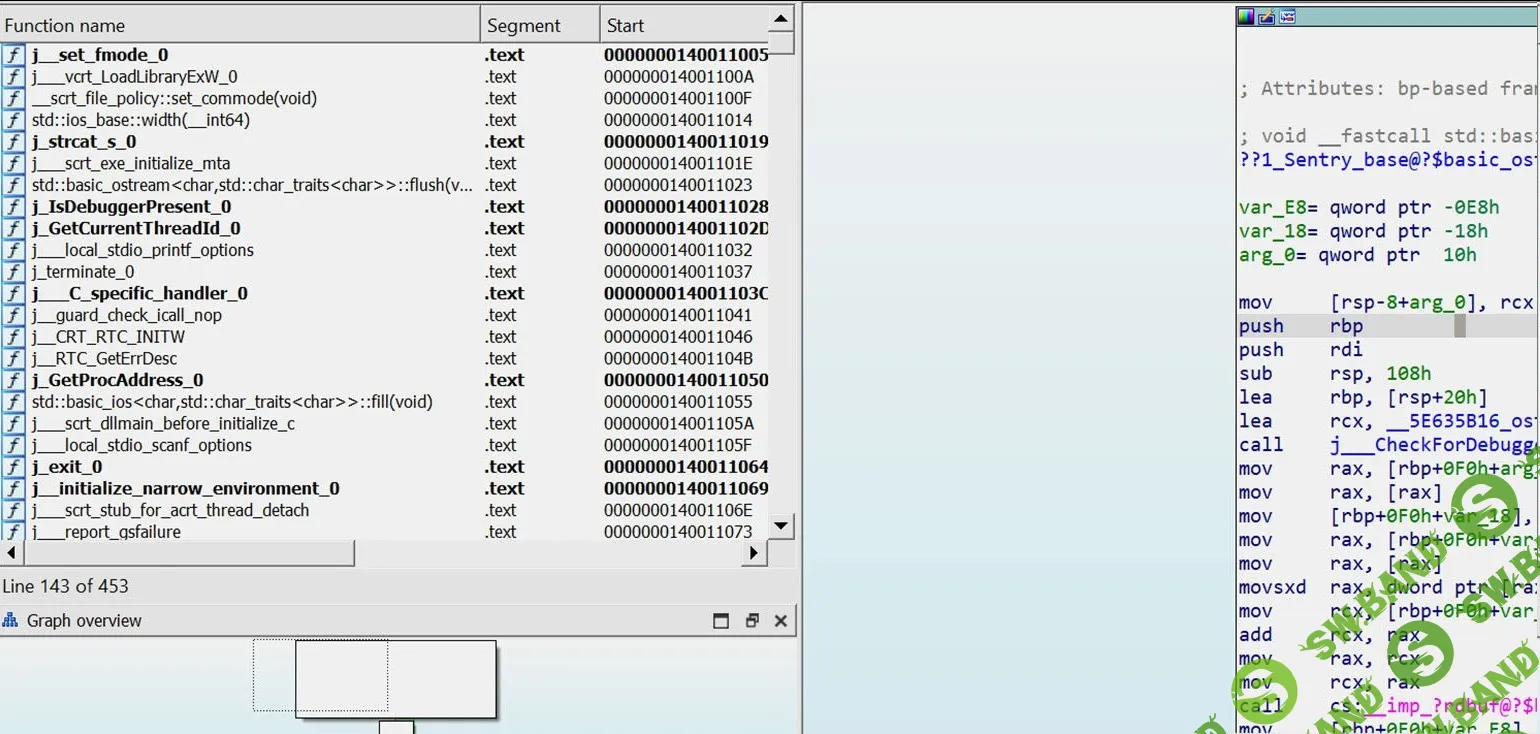Click the function icon beside std::ios_base::width
The height and width of the screenshot is (734, 1540).
pyautogui.click(x=13, y=120)
